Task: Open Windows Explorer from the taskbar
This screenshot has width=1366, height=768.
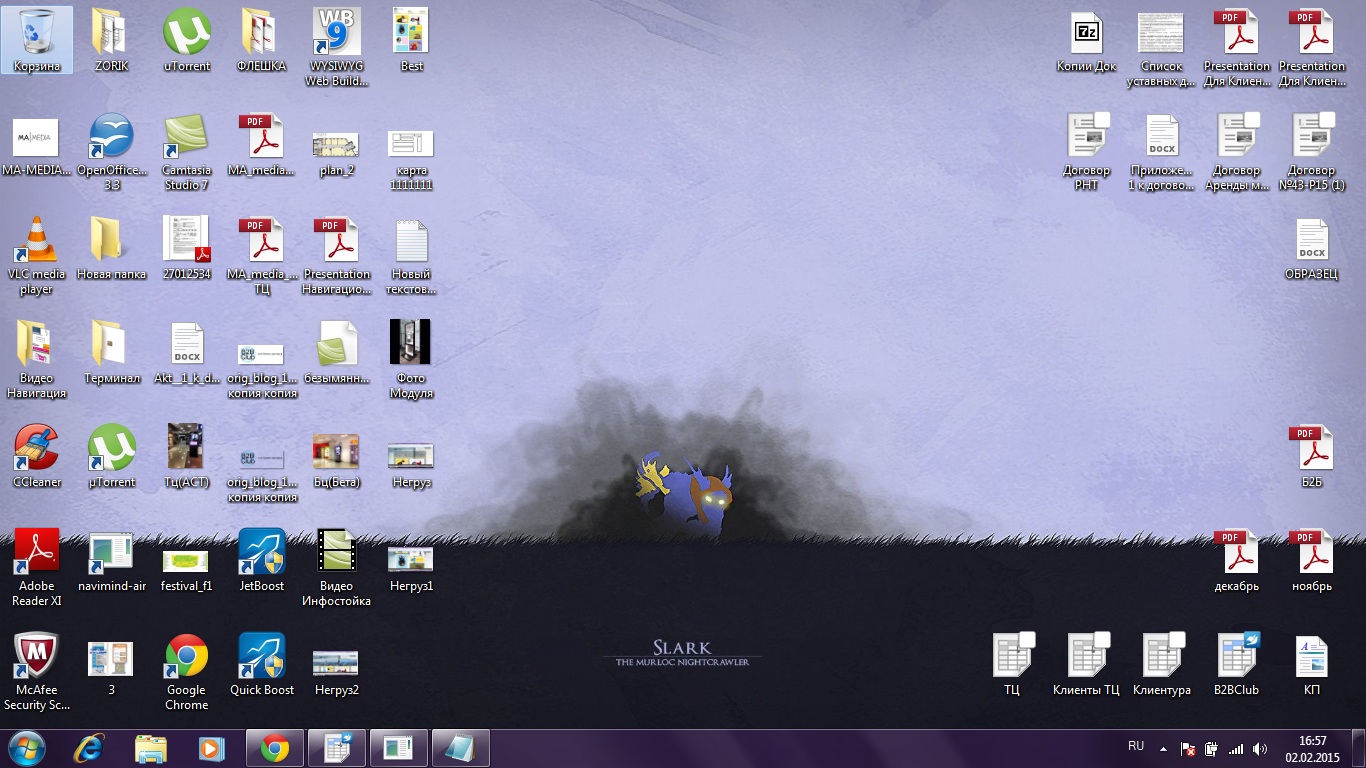Action: [x=151, y=748]
